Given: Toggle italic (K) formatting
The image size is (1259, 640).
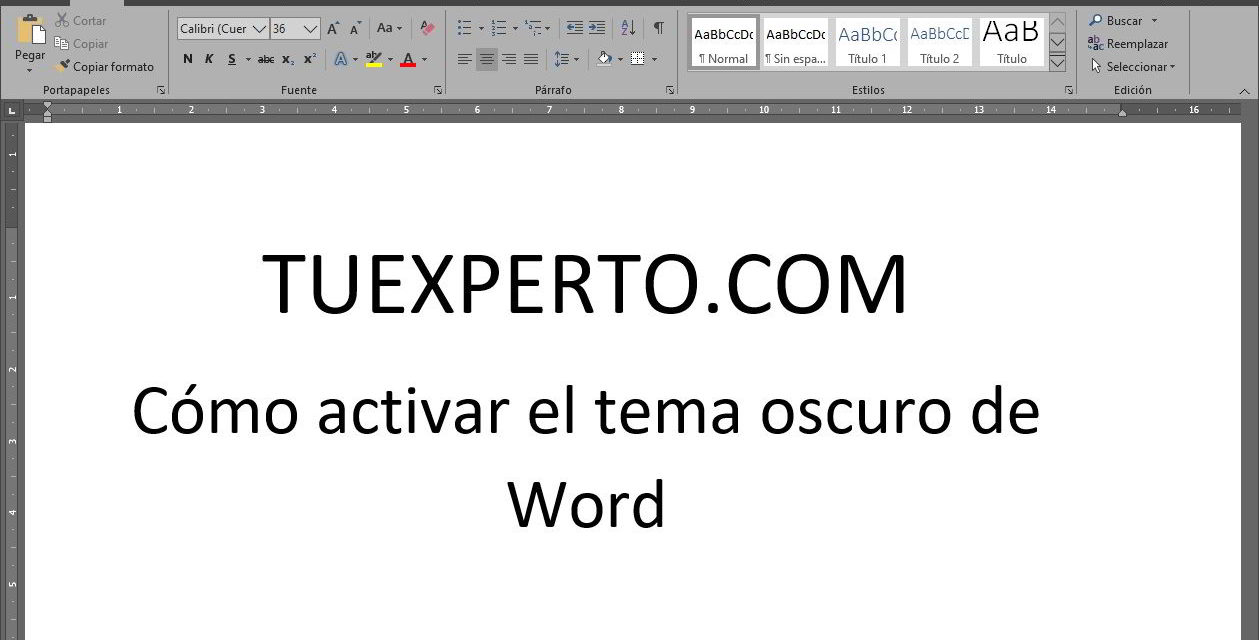Looking at the screenshot, I should pos(209,60).
